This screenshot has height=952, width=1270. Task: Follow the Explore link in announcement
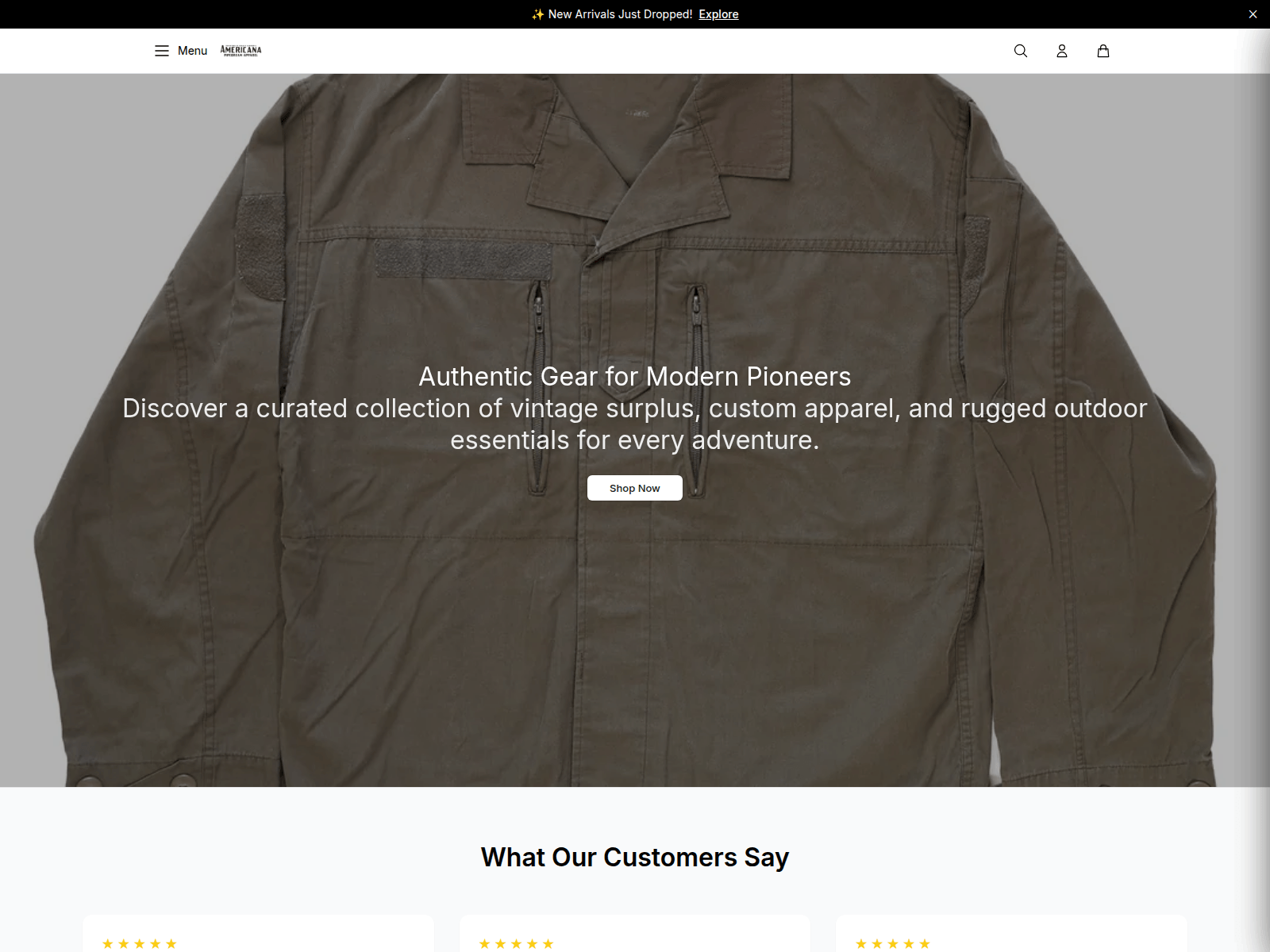pyautogui.click(x=718, y=14)
